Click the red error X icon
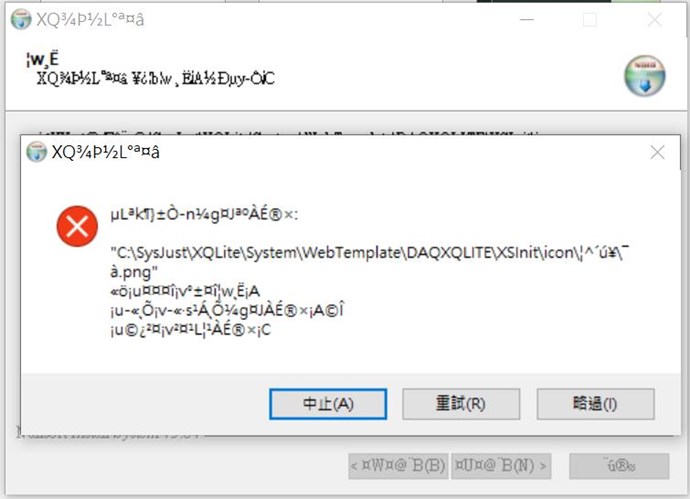Viewport: 690px width, 499px height. click(x=77, y=226)
